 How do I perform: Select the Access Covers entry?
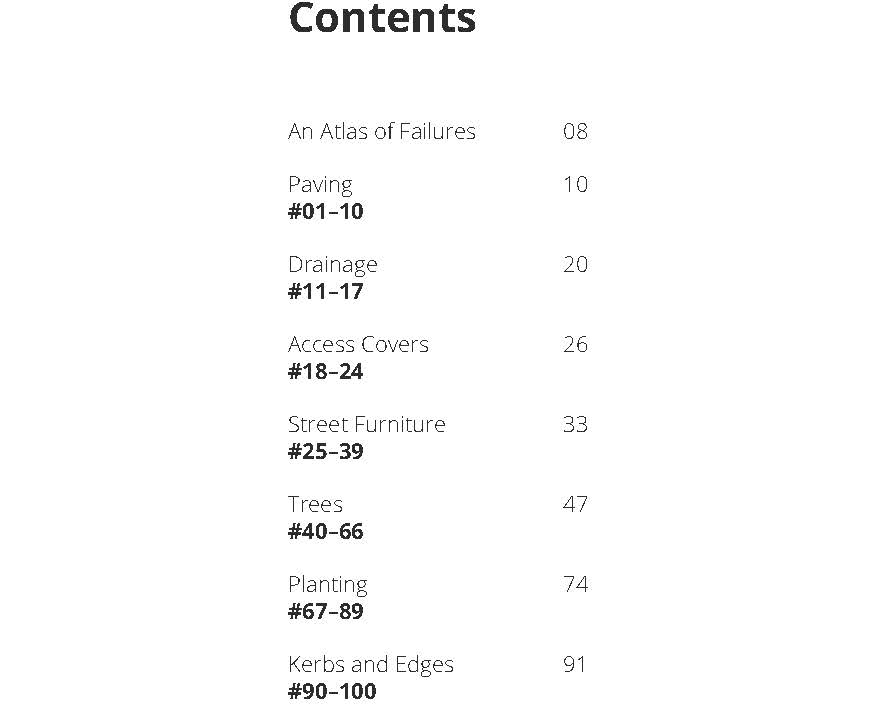pos(358,344)
